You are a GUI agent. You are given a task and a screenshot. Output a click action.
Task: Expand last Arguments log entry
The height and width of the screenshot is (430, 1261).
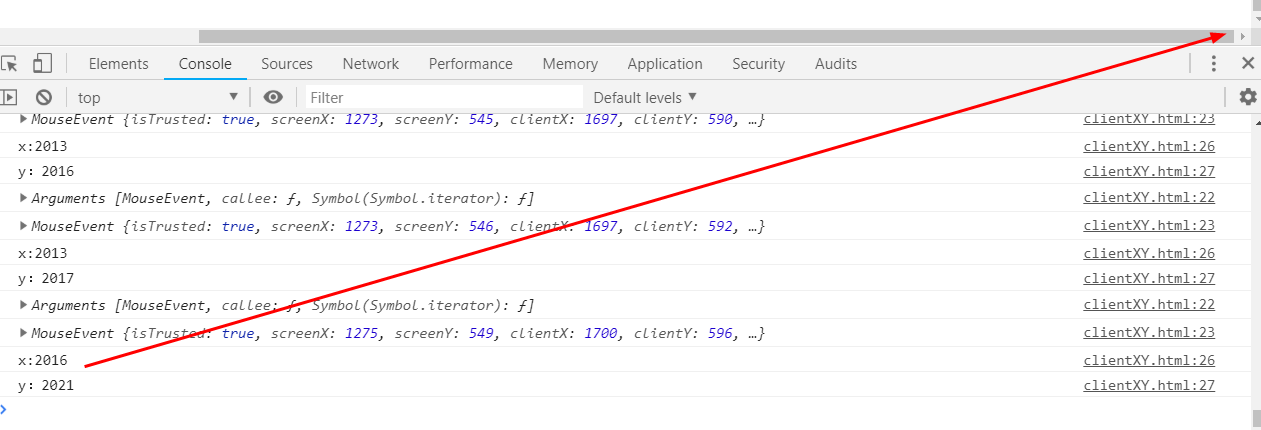coord(24,305)
